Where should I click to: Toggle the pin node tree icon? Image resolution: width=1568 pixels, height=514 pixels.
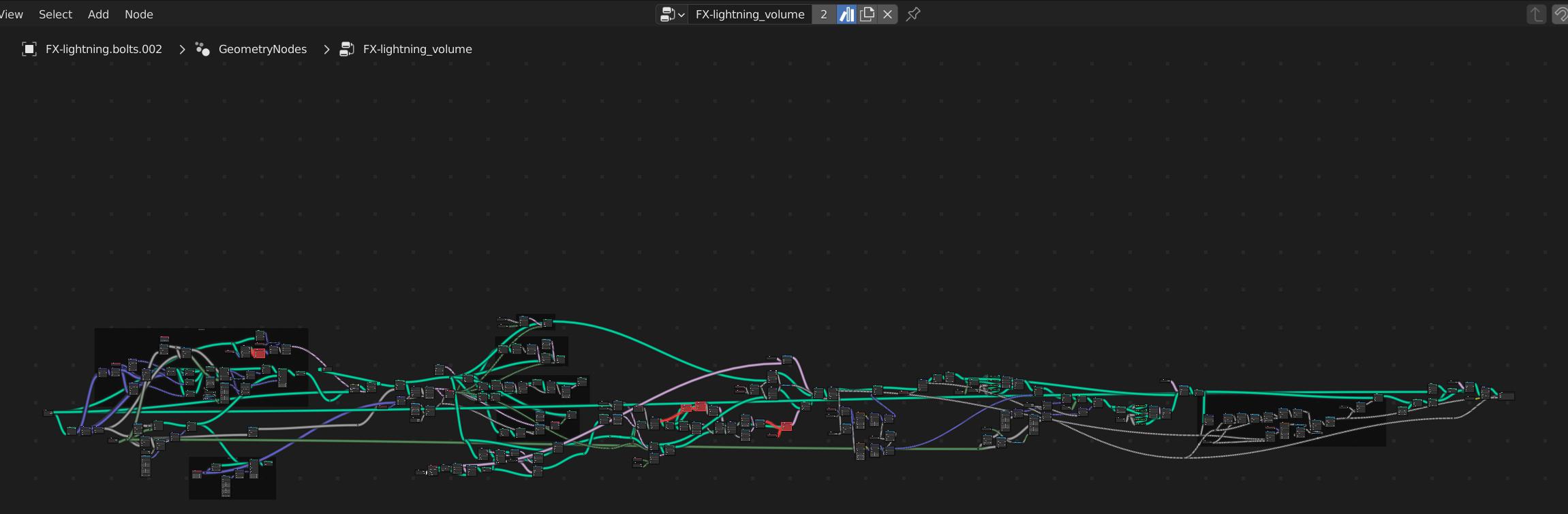pyautogui.click(x=913, y=14)
